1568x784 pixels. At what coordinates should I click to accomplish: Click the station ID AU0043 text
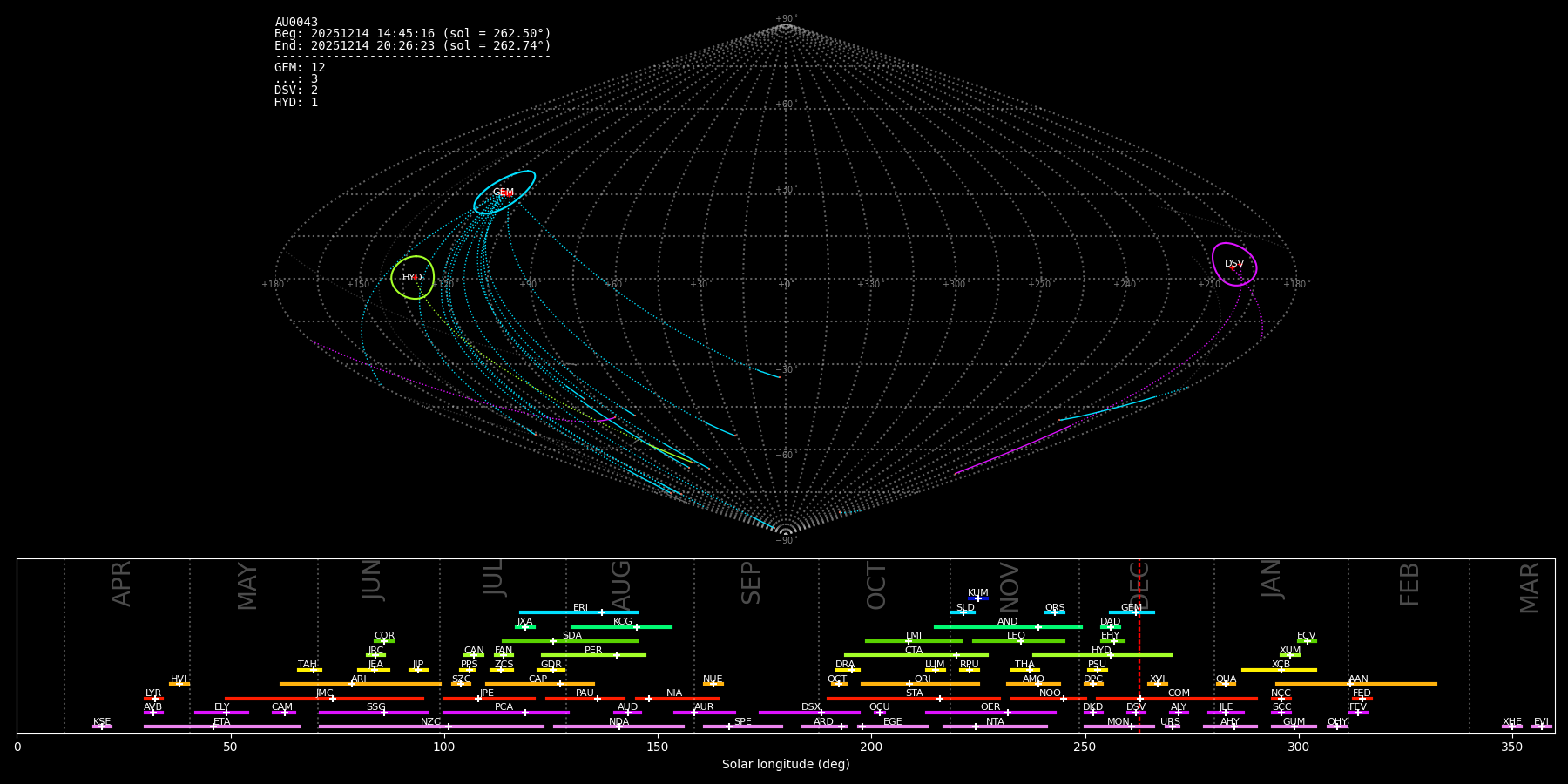tap(296, 23)
